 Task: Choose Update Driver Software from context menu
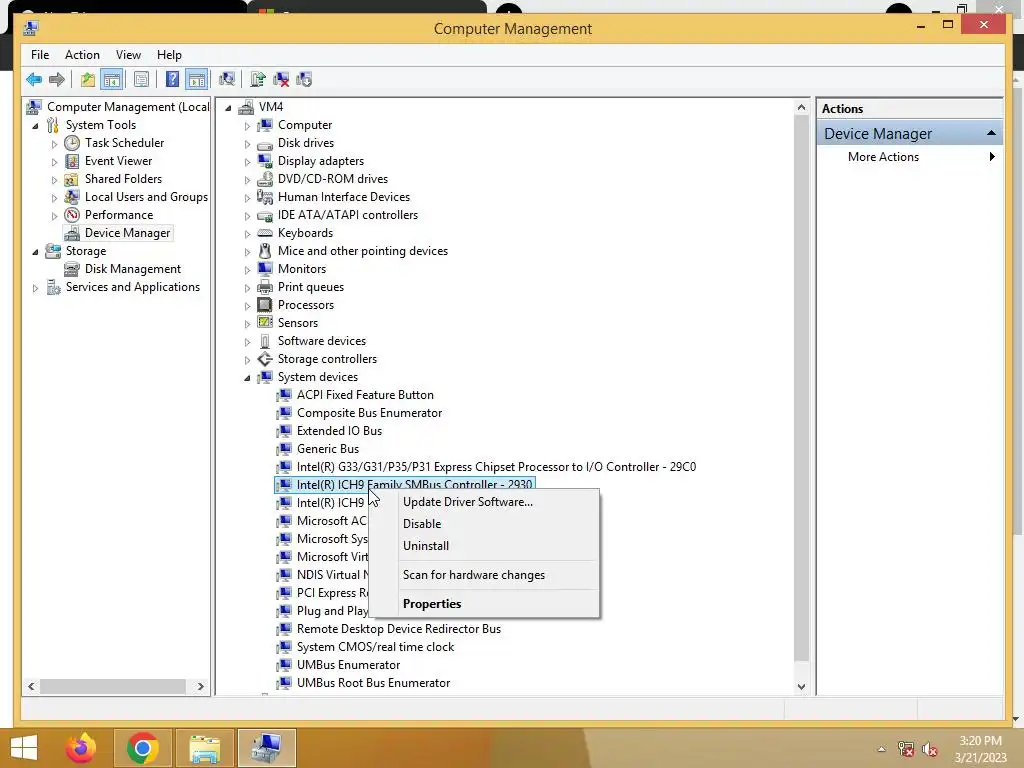pos(468,502)
